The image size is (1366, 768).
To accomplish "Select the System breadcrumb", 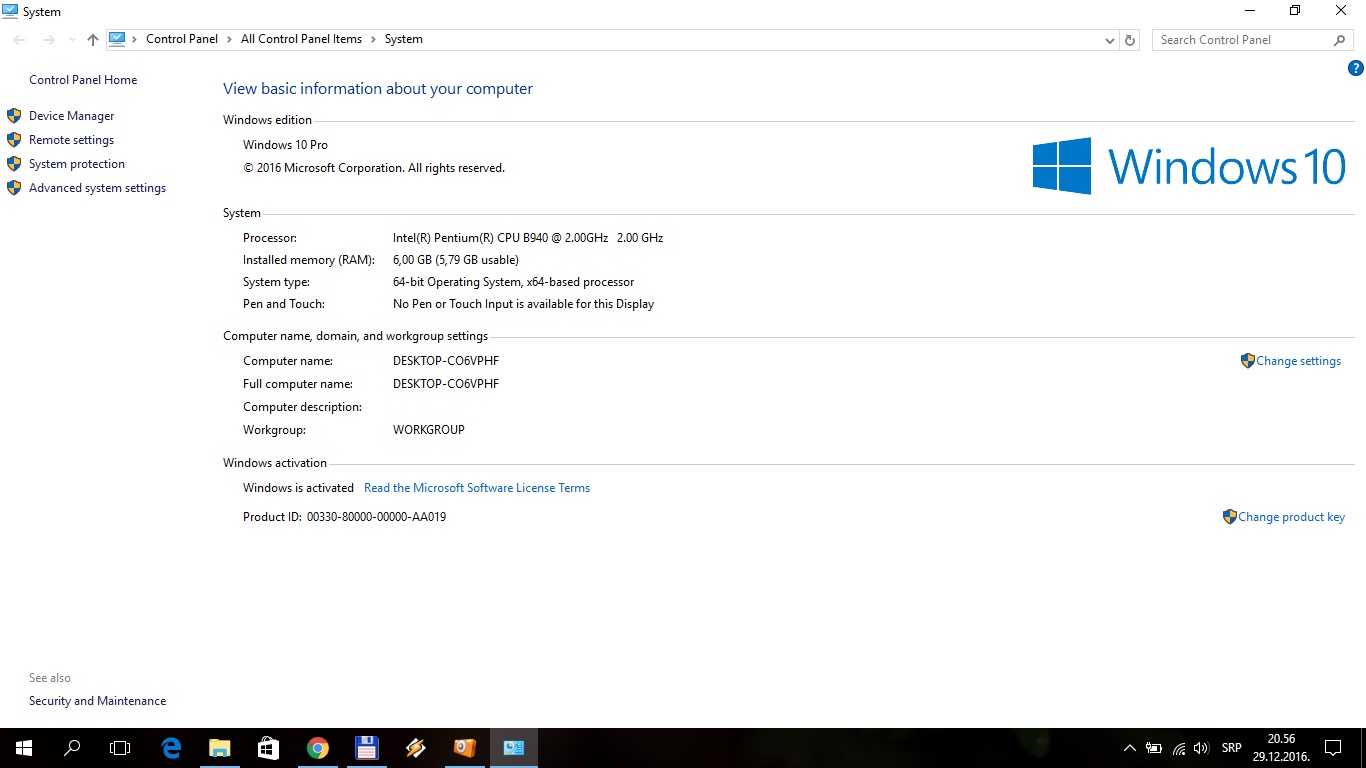I will click(x=403, y=39).
